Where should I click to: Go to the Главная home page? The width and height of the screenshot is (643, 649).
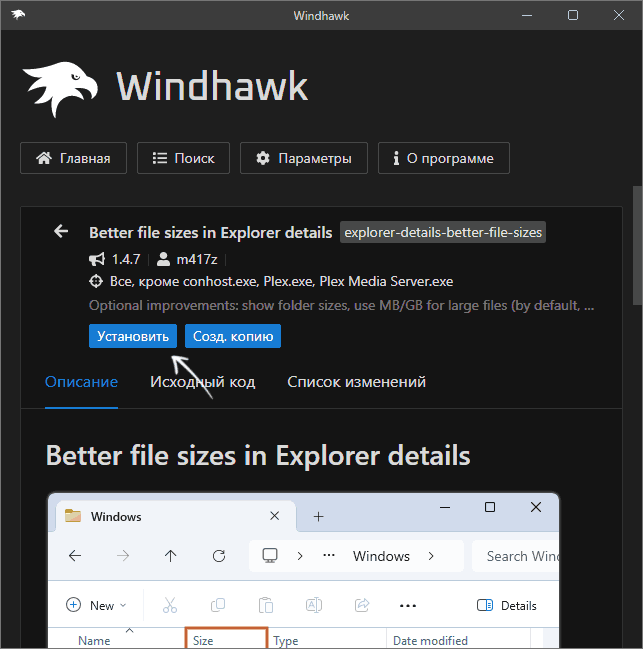coord(73,158)
